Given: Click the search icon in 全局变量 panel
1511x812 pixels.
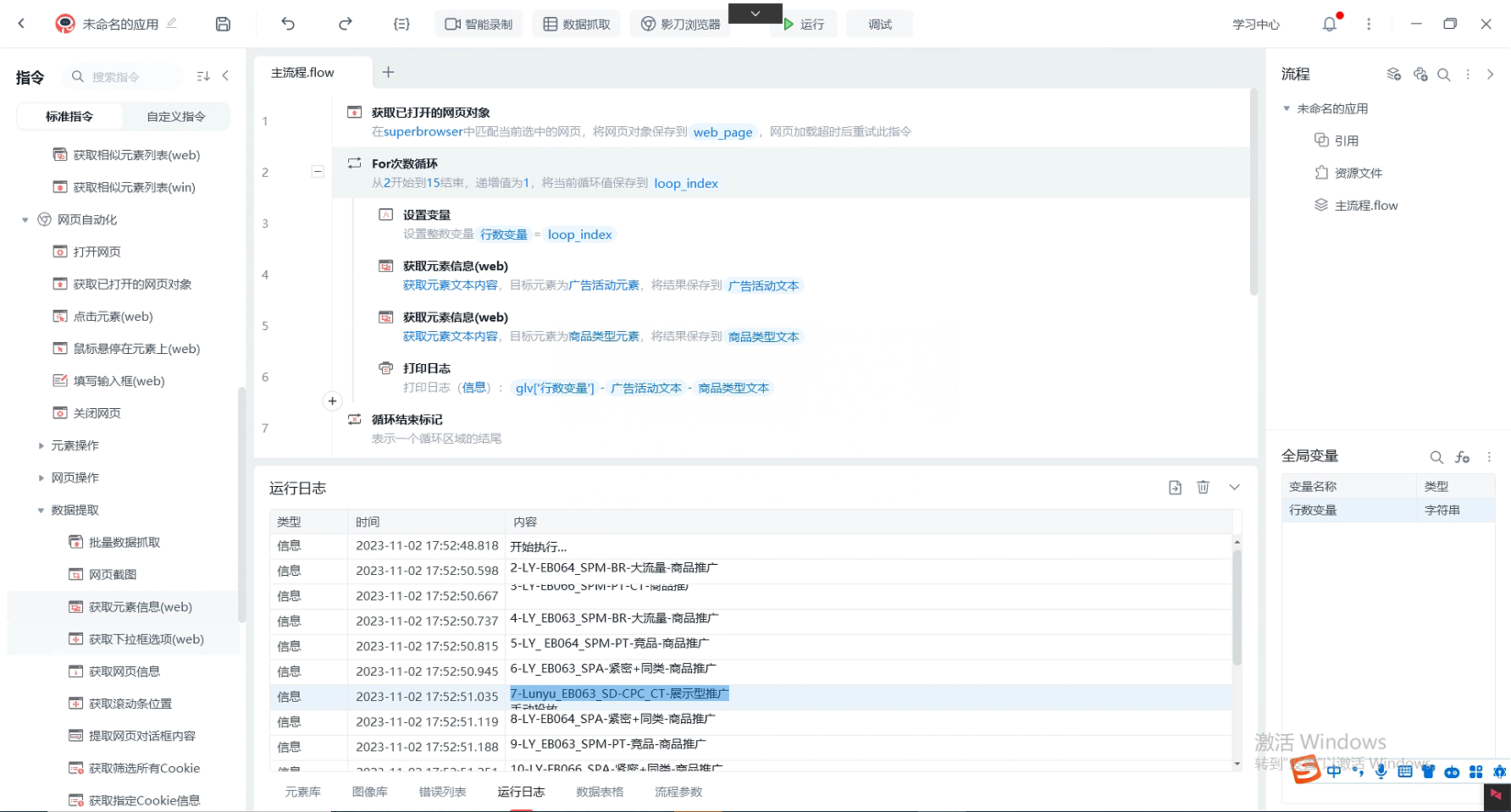Looking at the screenshot, I should tap(1436, 457).
